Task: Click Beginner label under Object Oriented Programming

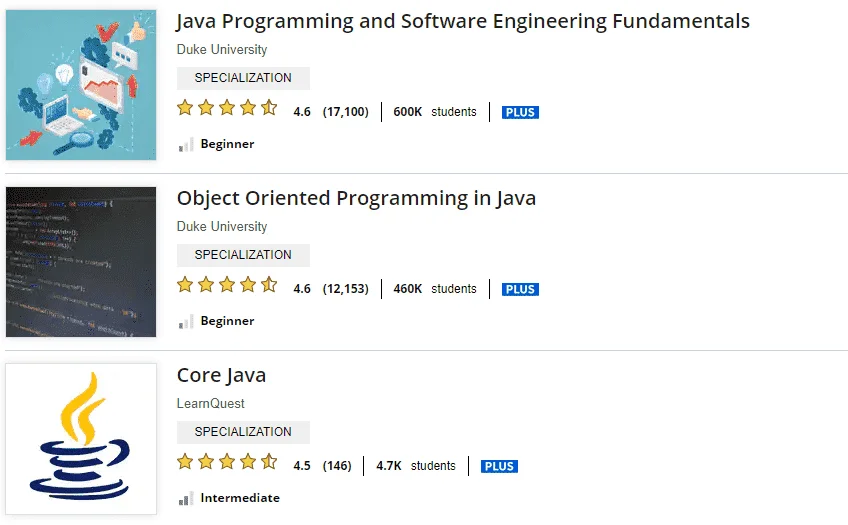Action: pos(227,321)
